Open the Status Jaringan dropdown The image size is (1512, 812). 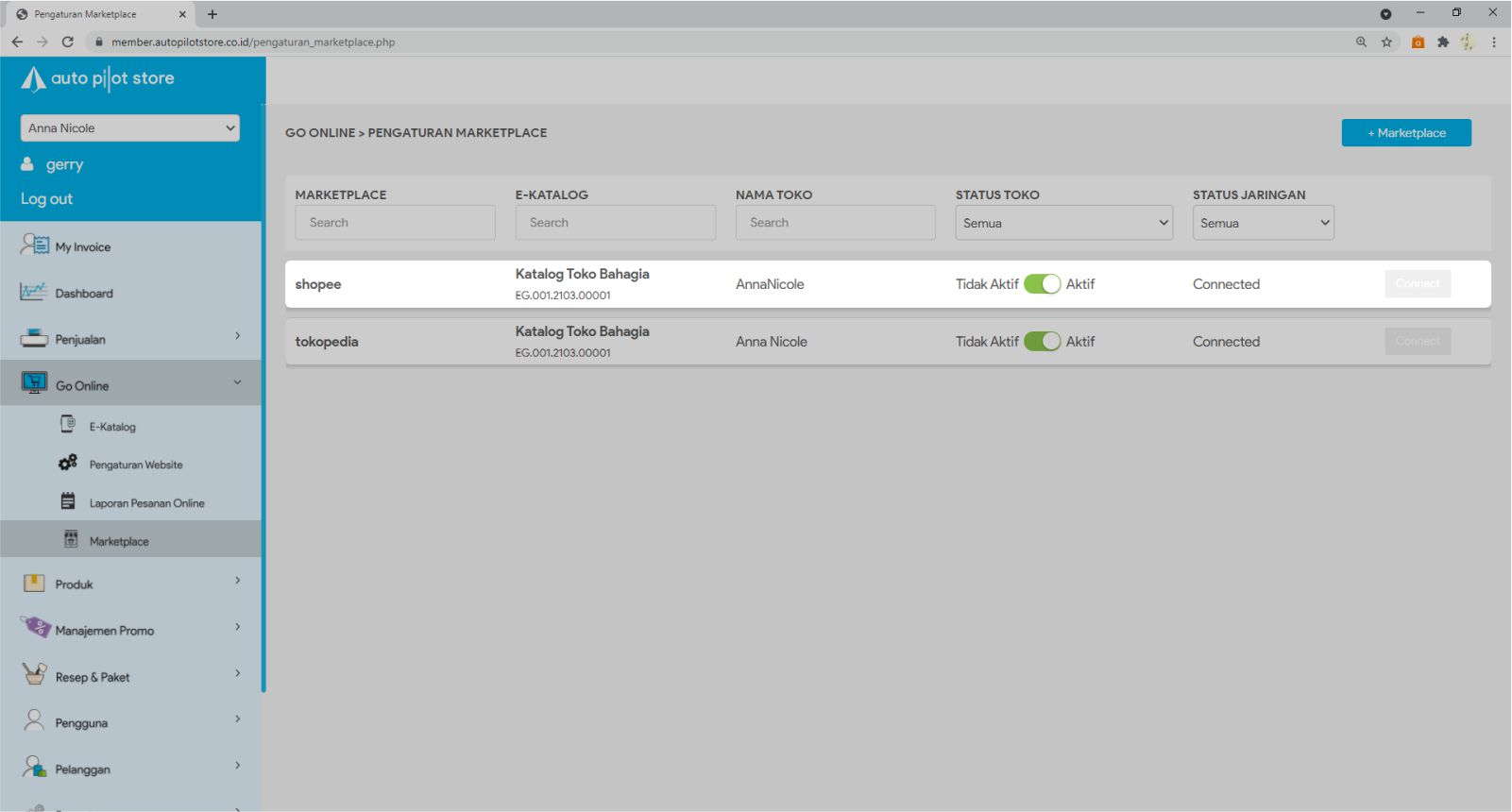tap(1263, 223)
